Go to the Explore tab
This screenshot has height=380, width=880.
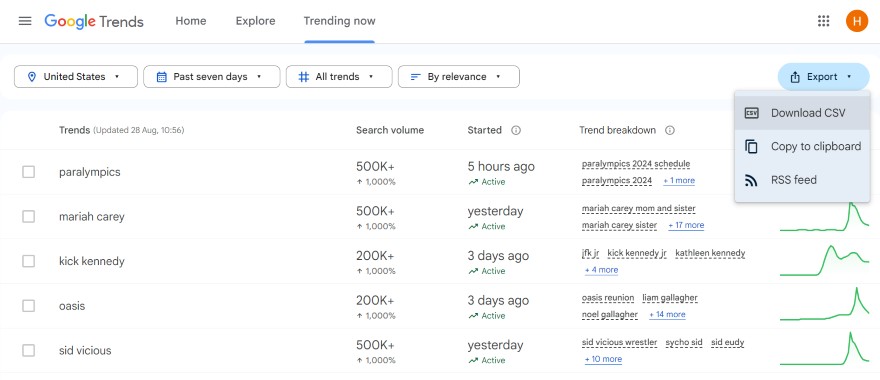255,21
